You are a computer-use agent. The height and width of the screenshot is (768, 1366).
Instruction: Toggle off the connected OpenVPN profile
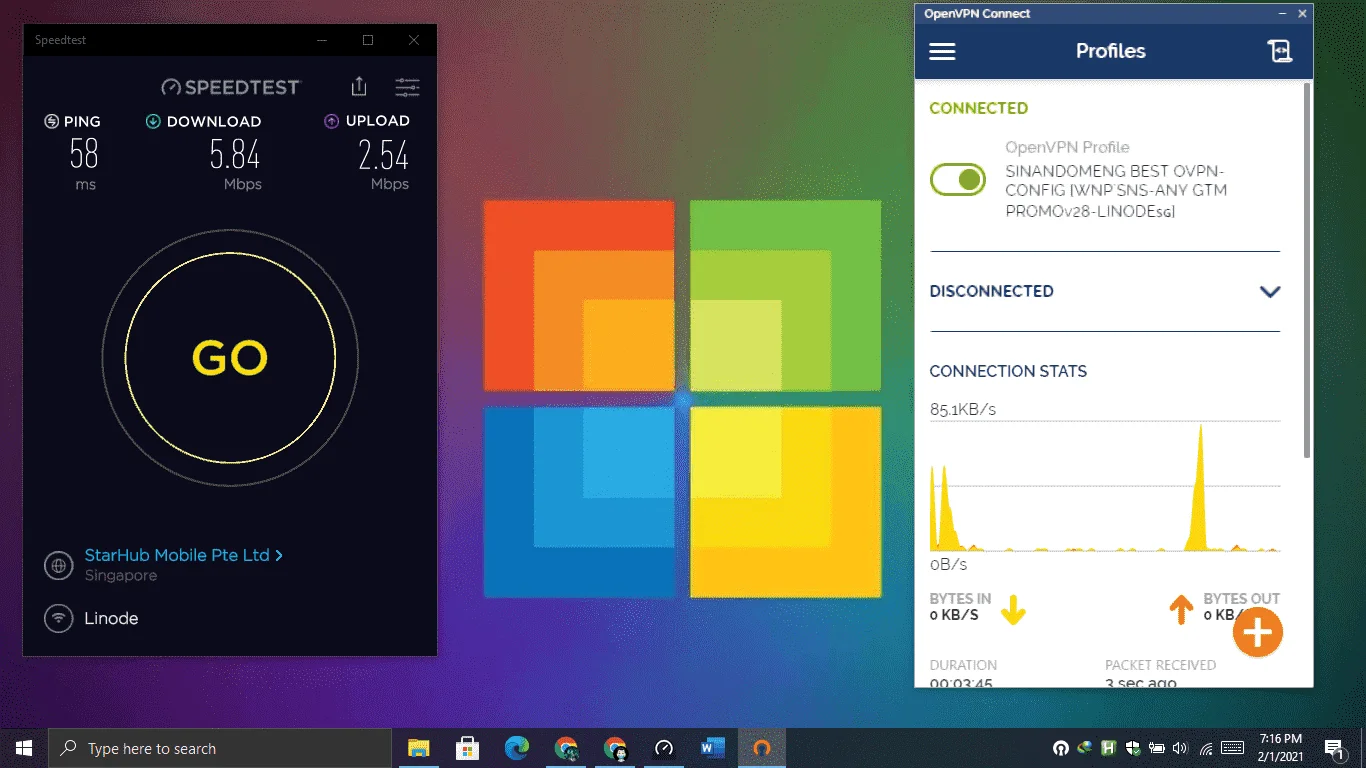click(x=958, y=180)
